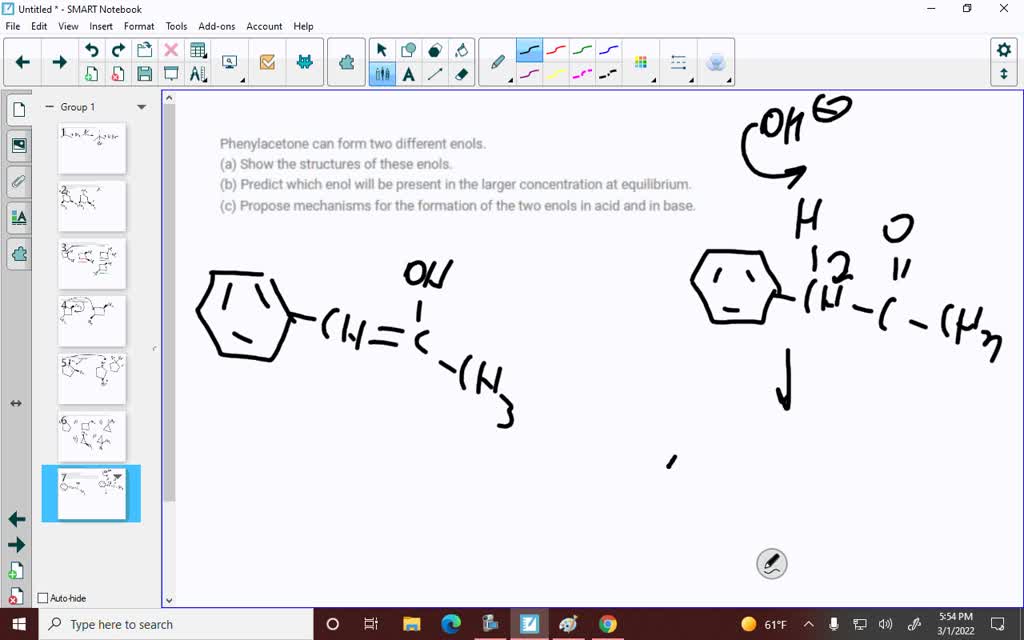Select the red pen color swatch

point(555,48)
